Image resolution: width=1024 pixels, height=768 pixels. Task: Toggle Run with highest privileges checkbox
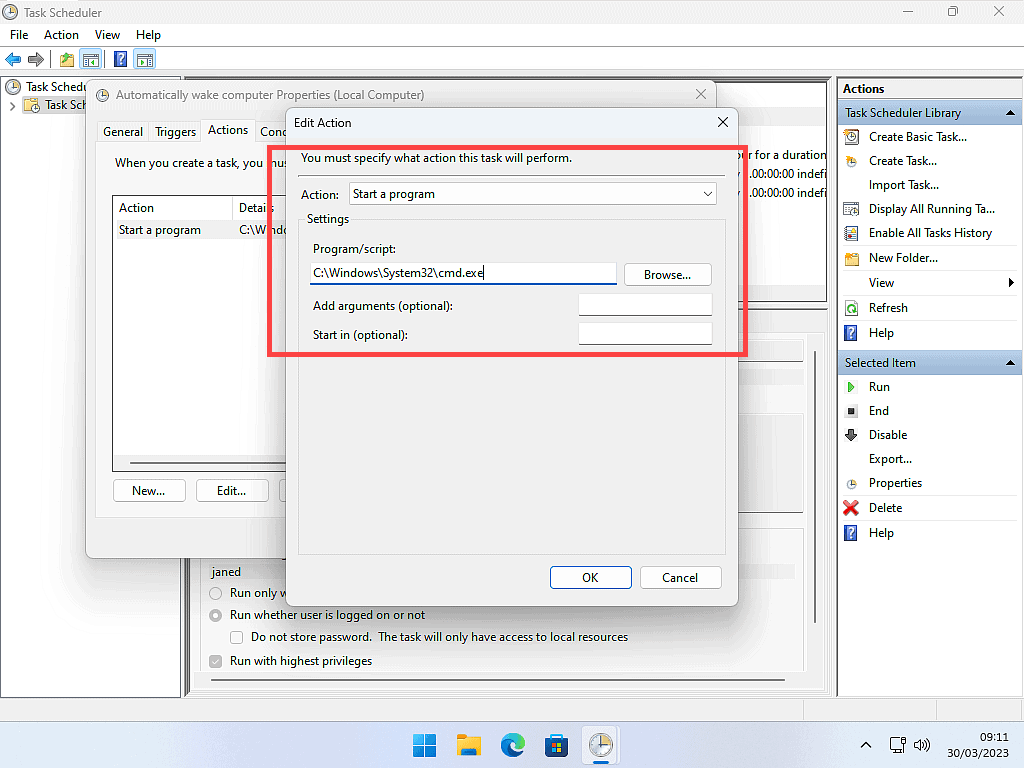[x=215, y=661]
